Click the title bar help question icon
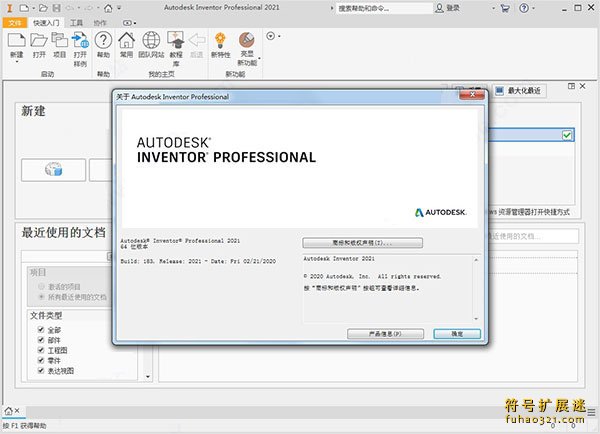Image resolution: width=600 pixels, height=434 pixels. [524, 8]
